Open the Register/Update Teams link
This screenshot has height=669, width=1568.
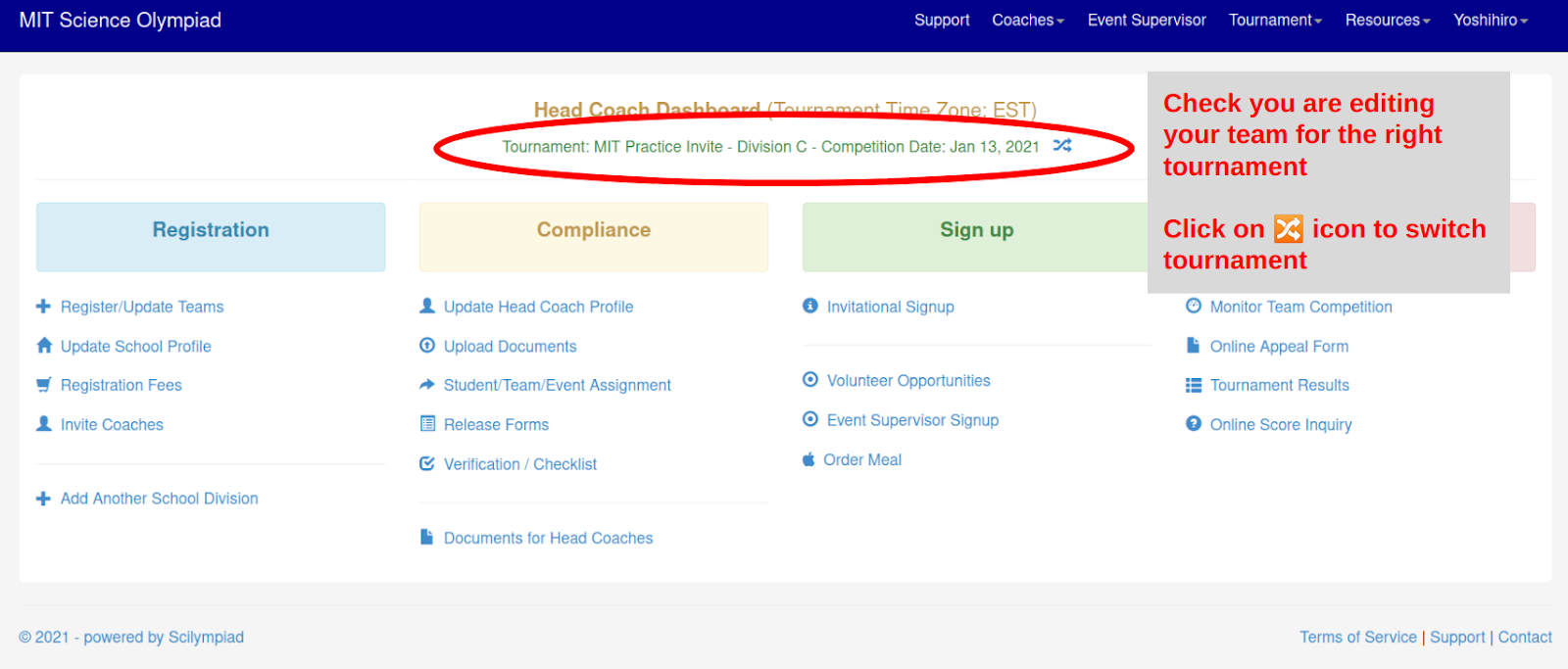click(x=142, y=307)
